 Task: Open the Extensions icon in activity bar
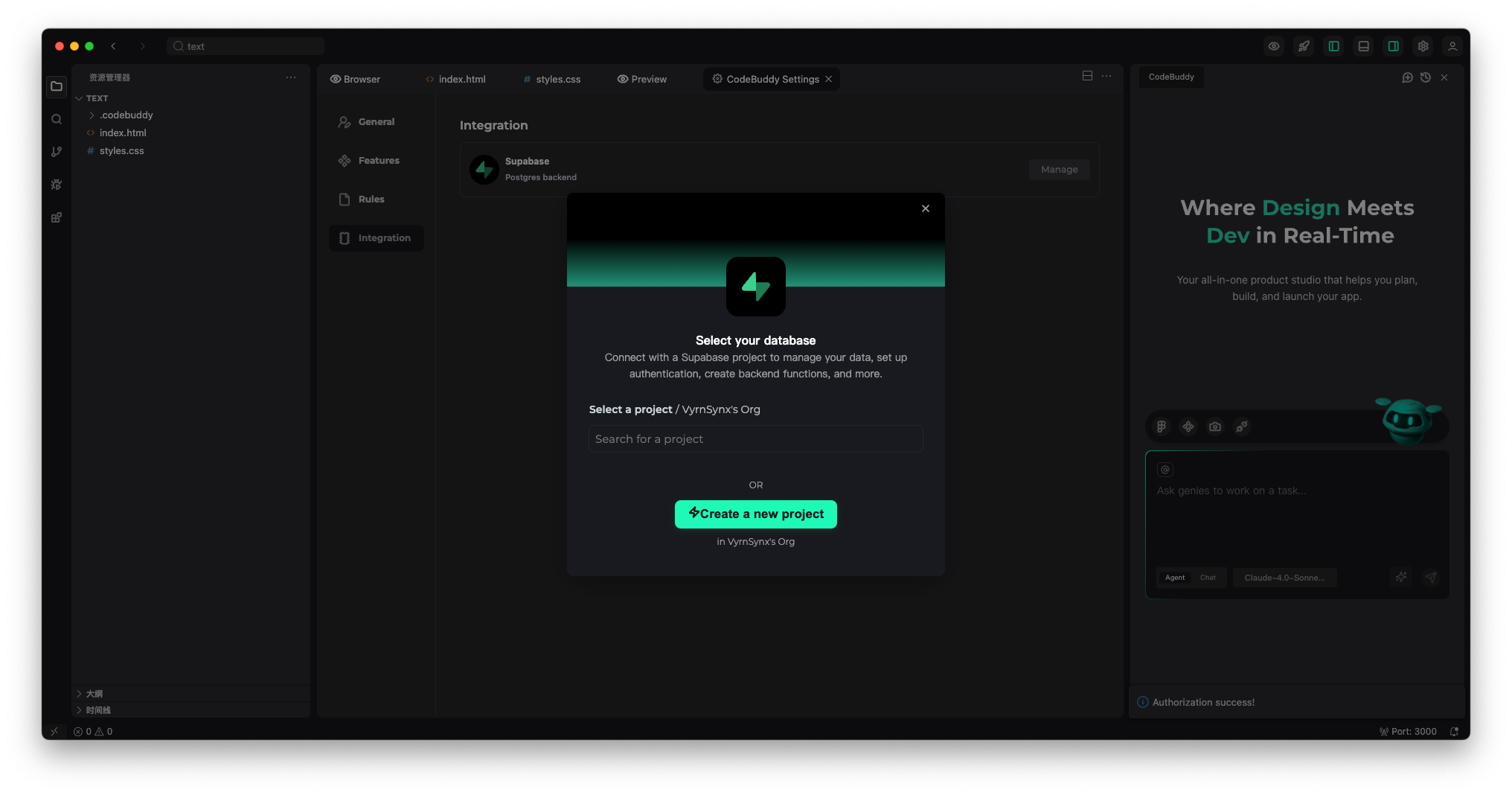click(x=57, y=217)
